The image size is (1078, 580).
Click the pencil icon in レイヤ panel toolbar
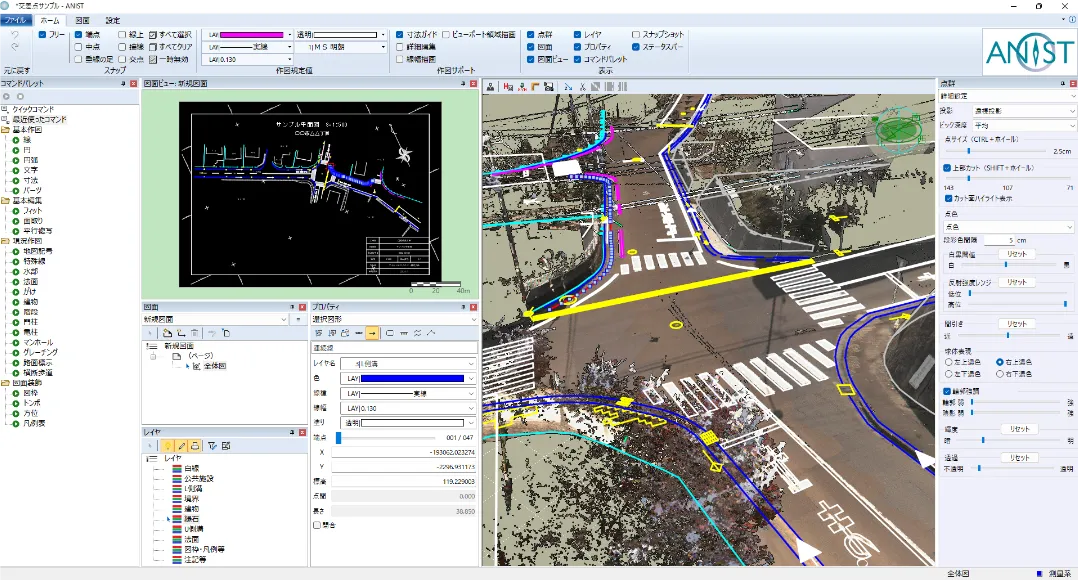[182, 446]
